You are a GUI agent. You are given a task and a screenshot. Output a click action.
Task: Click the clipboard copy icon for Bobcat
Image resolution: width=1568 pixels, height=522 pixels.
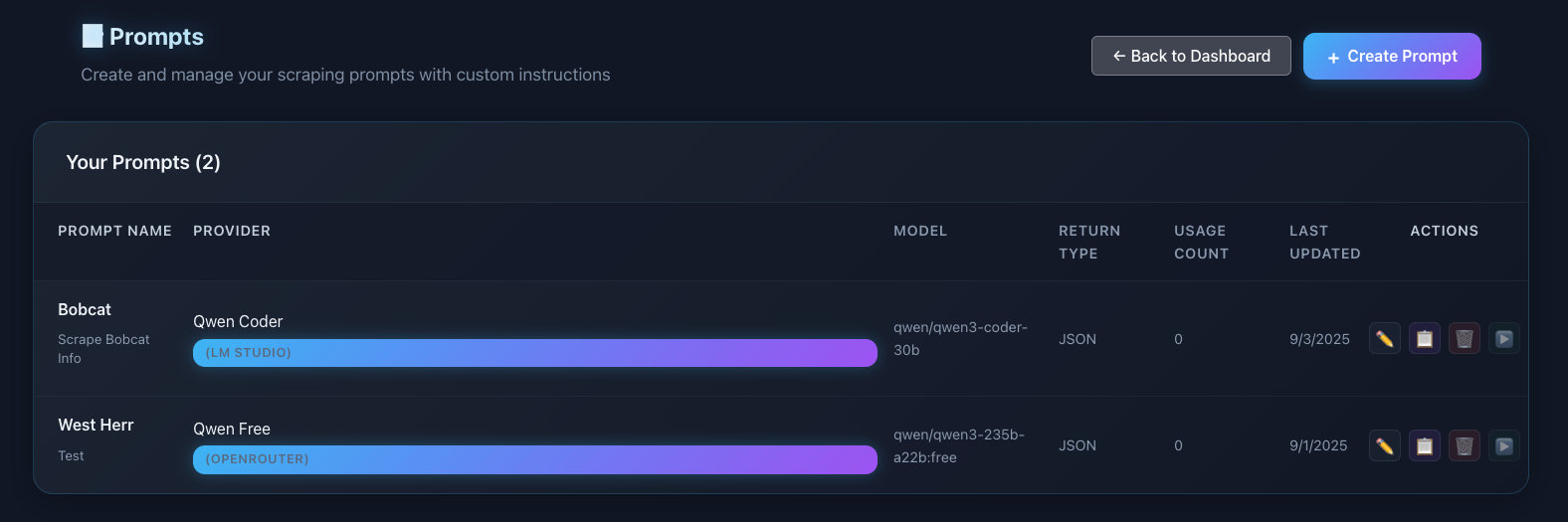point(1424,338)
